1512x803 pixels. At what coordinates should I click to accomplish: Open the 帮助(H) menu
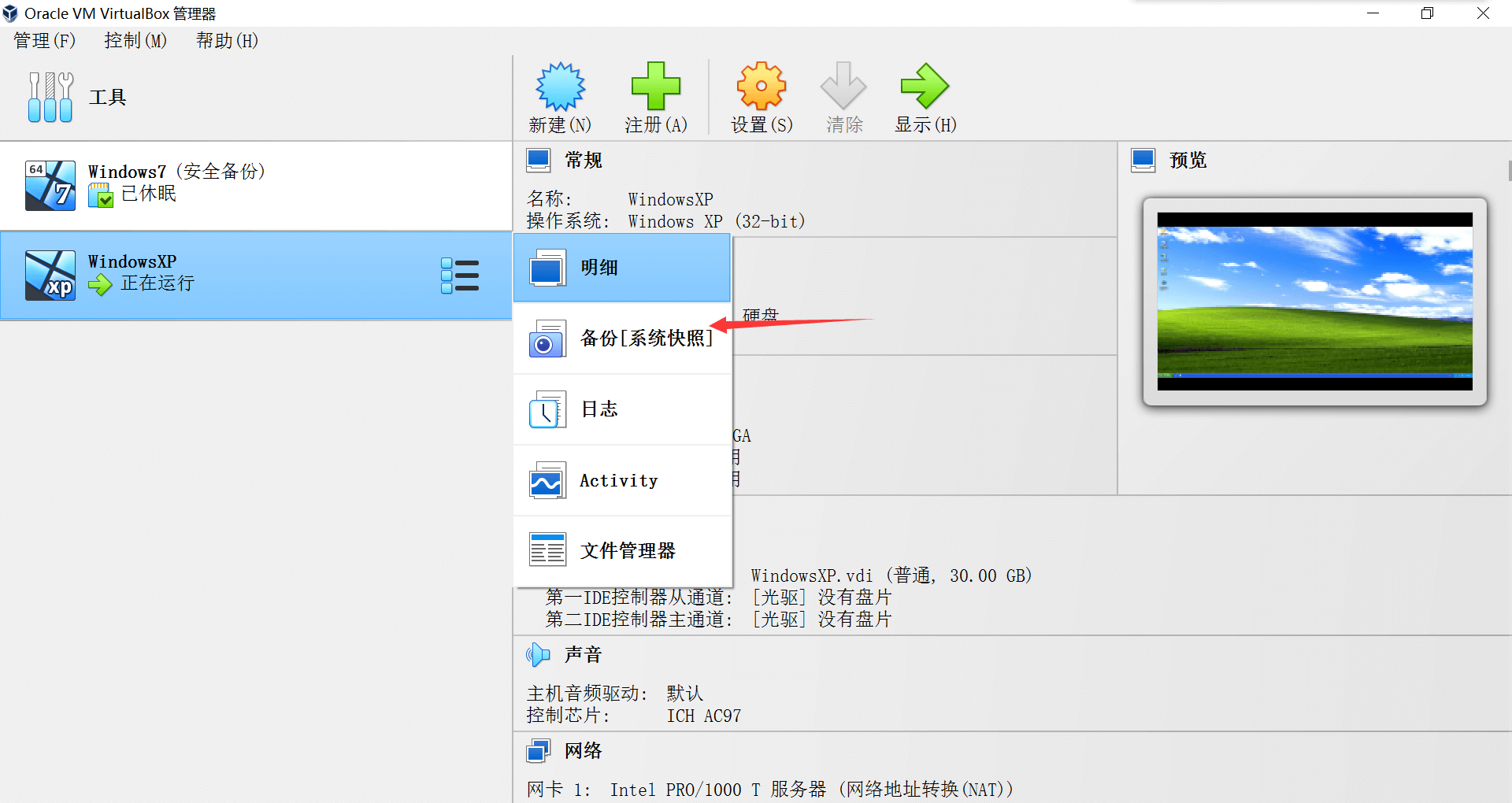click(227, 40)
